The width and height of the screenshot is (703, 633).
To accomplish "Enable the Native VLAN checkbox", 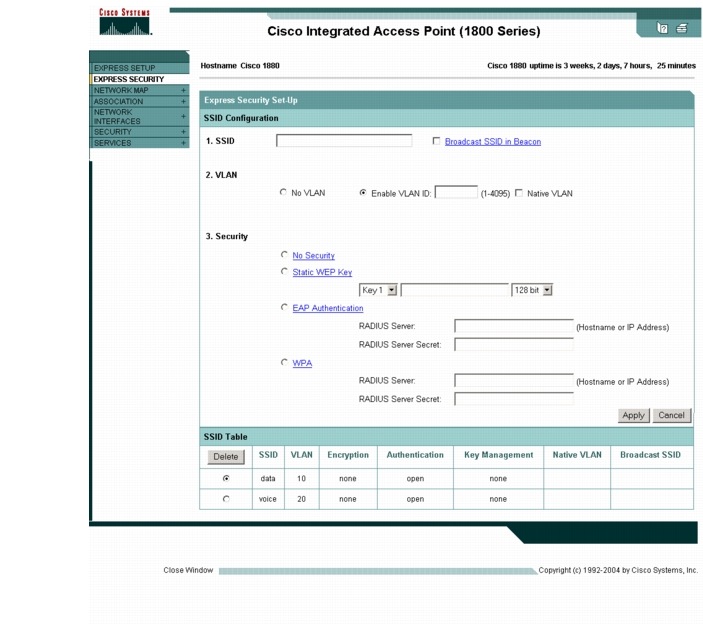I will click(519, 193).
